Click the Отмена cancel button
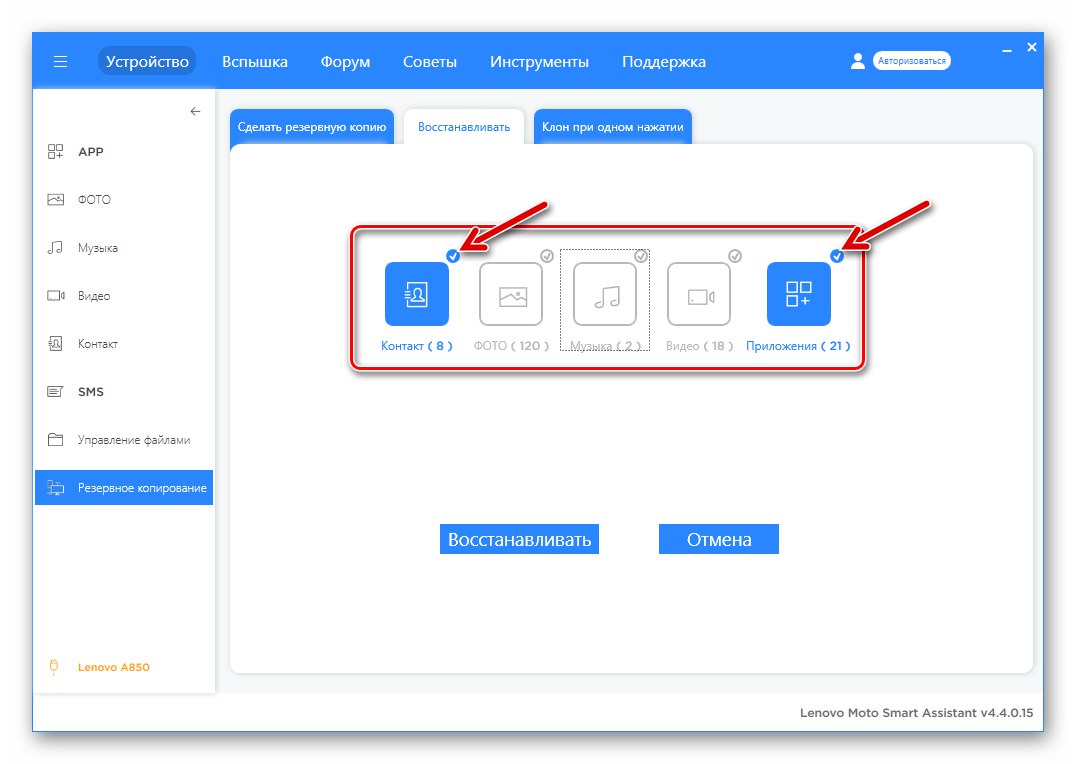This screenshot has height=764, width=1076. click(x=718, y=540)
